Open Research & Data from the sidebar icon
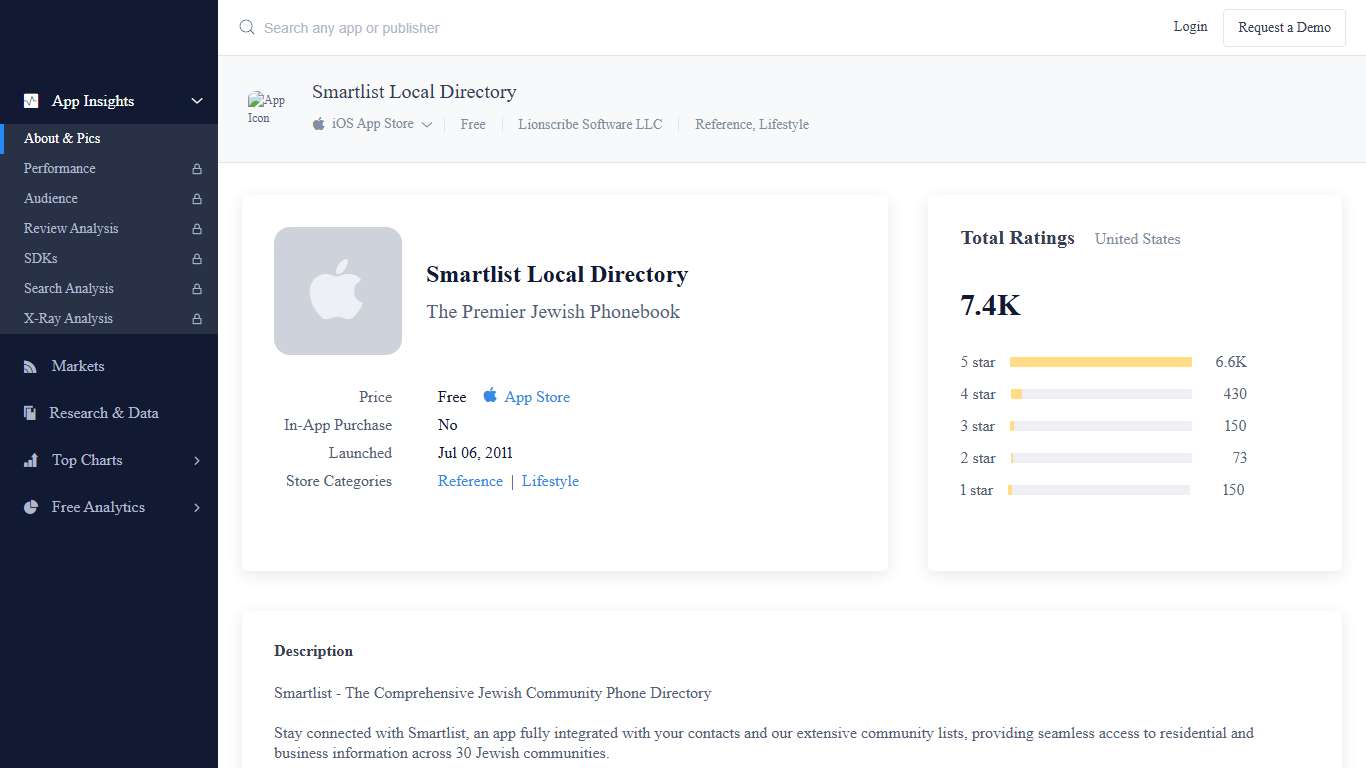Screen dimensions: 1366x768 (30, 413)
